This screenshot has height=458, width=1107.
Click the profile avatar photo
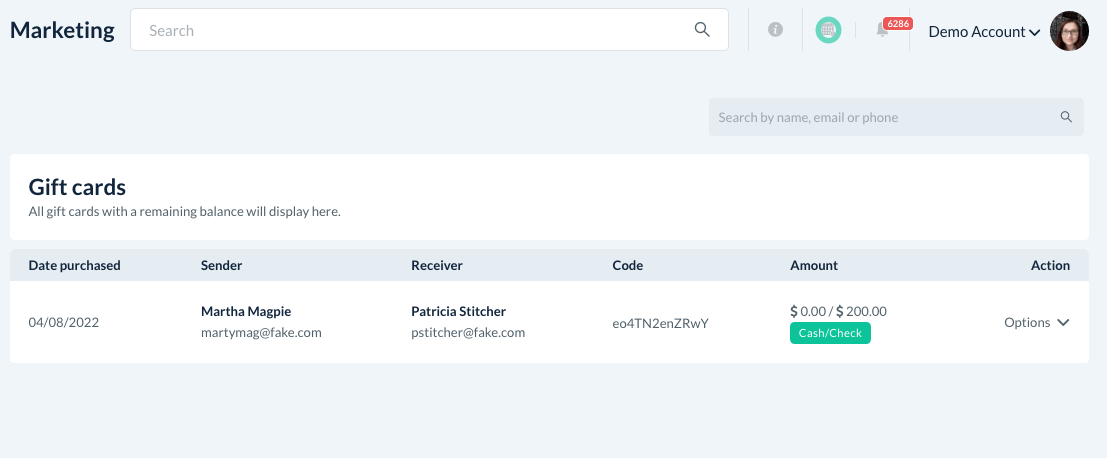tap(1069, 31)
